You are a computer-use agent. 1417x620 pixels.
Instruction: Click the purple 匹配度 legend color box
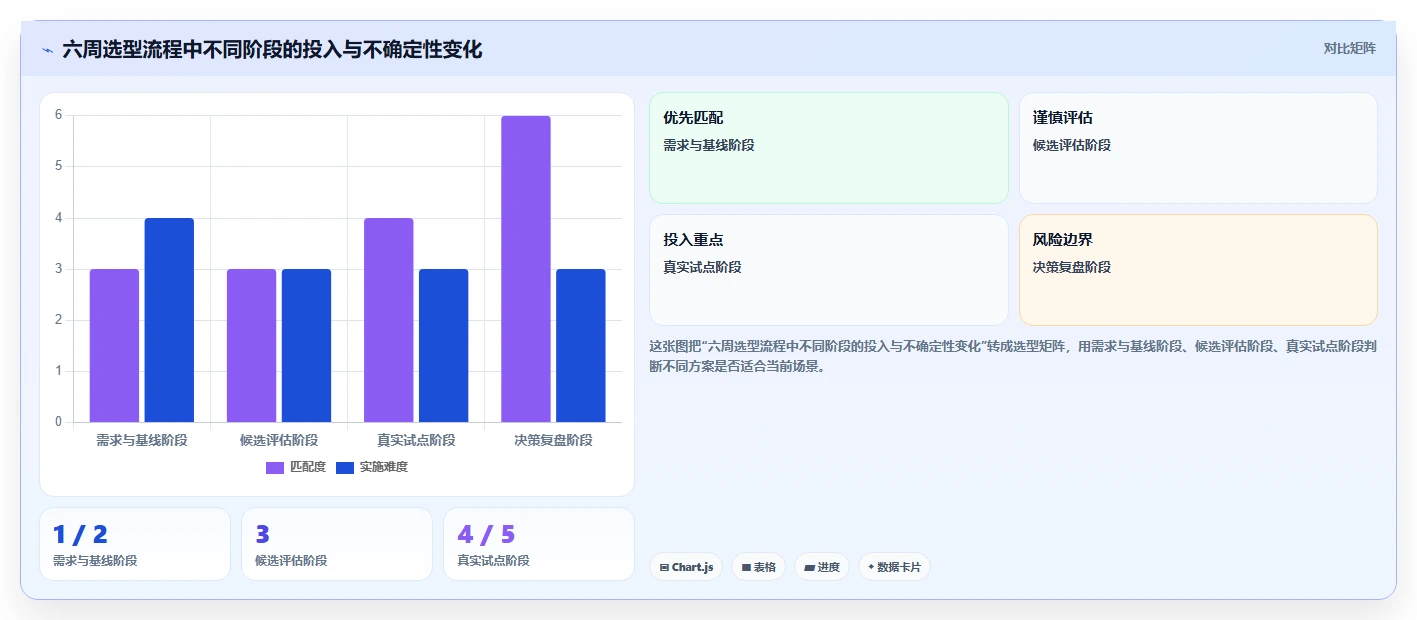pos(275,467)
